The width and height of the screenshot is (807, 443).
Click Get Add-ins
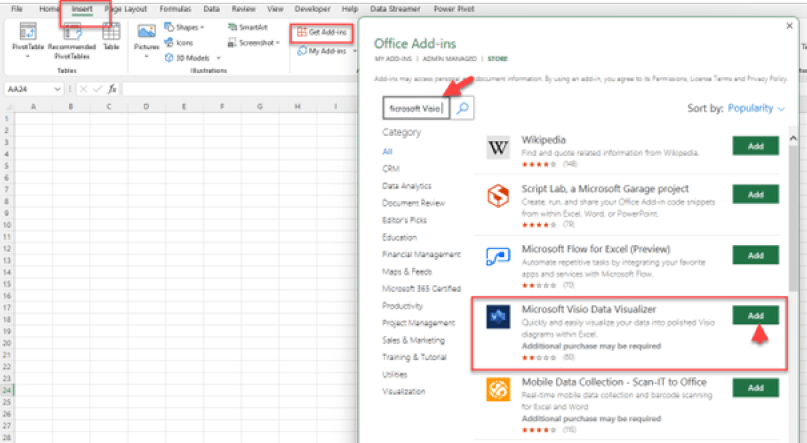click(322, 32)
